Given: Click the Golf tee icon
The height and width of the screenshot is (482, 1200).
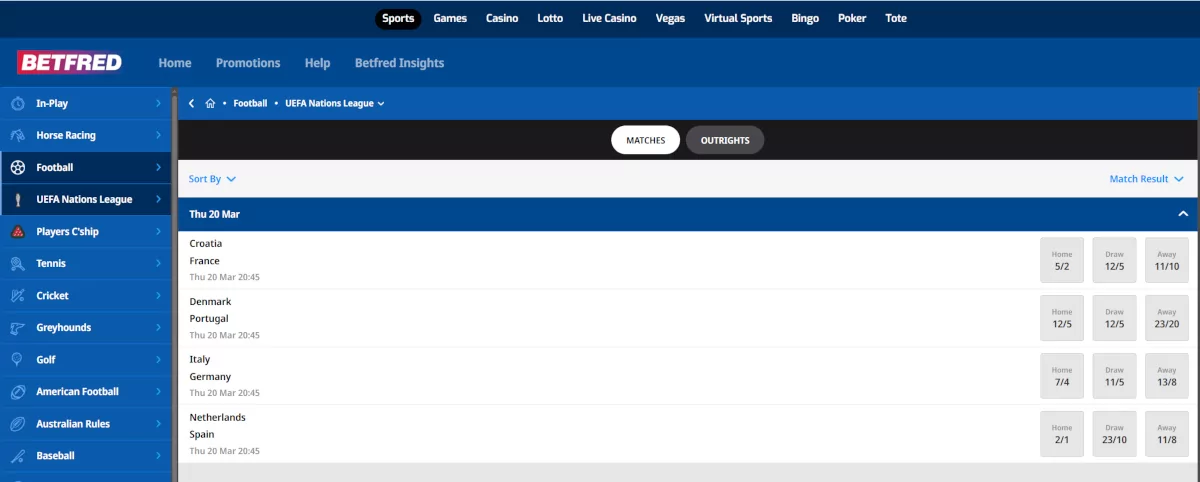Looking at the screenshot, I should pyautogui.click(x=18, y=359).
